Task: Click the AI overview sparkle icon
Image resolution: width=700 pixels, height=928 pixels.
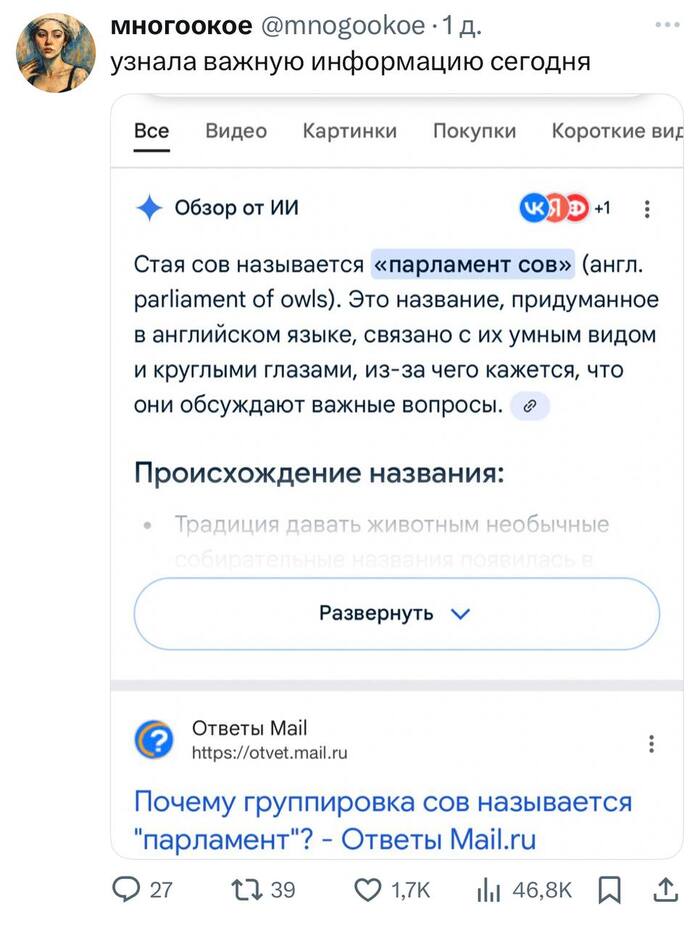Action: (150, 209)
